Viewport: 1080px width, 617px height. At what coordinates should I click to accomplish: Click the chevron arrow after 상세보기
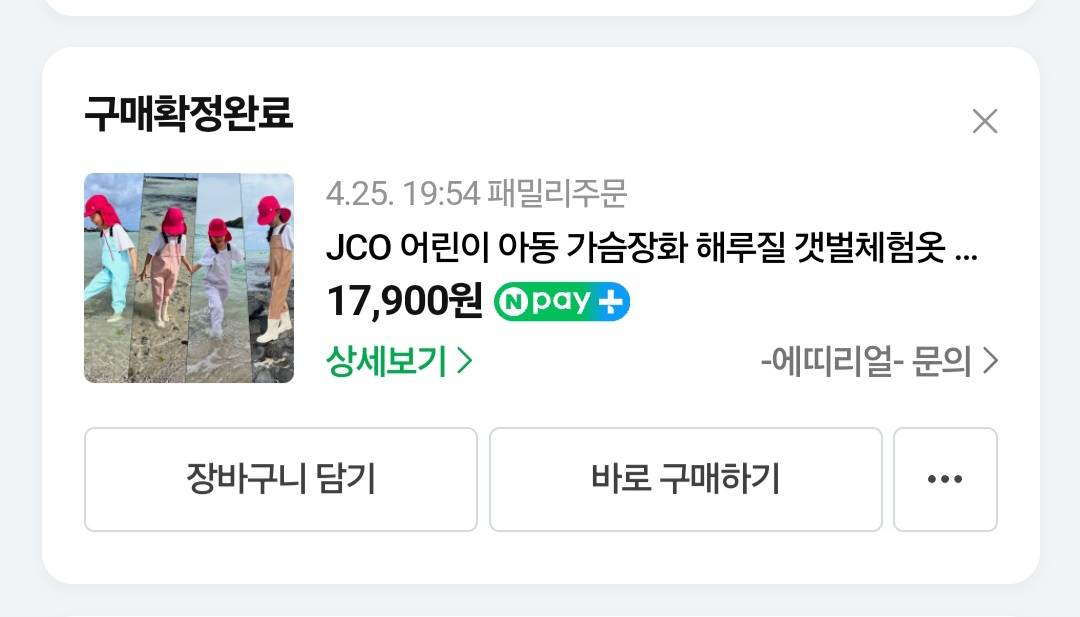pos(465,361)
